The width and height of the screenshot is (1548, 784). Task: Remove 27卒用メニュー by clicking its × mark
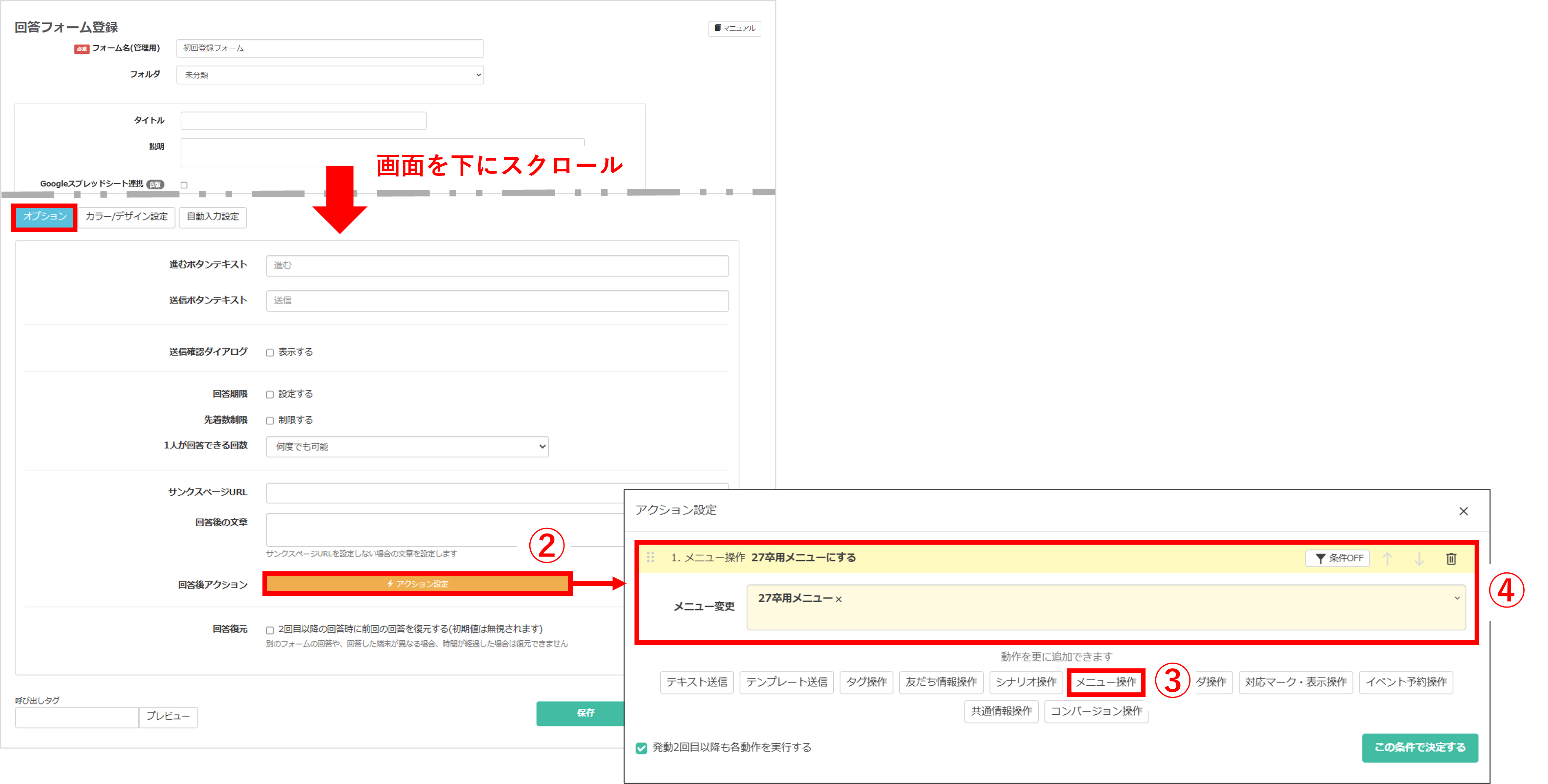[x=839, y=598]
